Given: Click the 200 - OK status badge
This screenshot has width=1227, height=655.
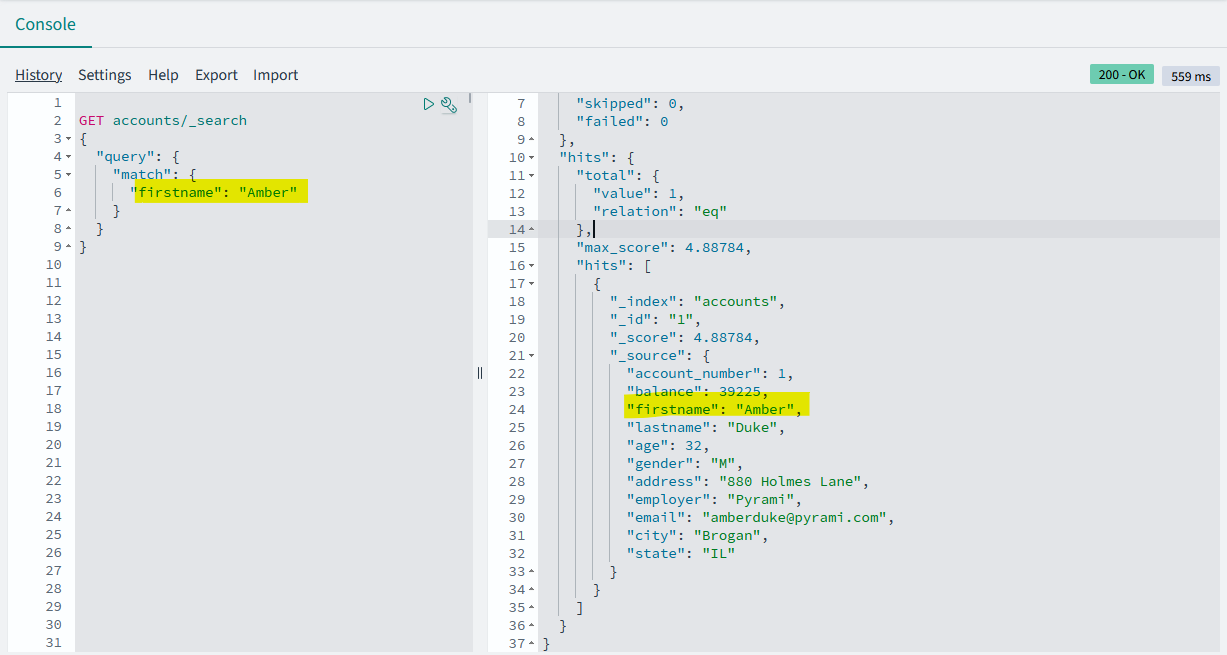Looking at the screenshot, I should pyautogui.click(x=1122, y=75).
